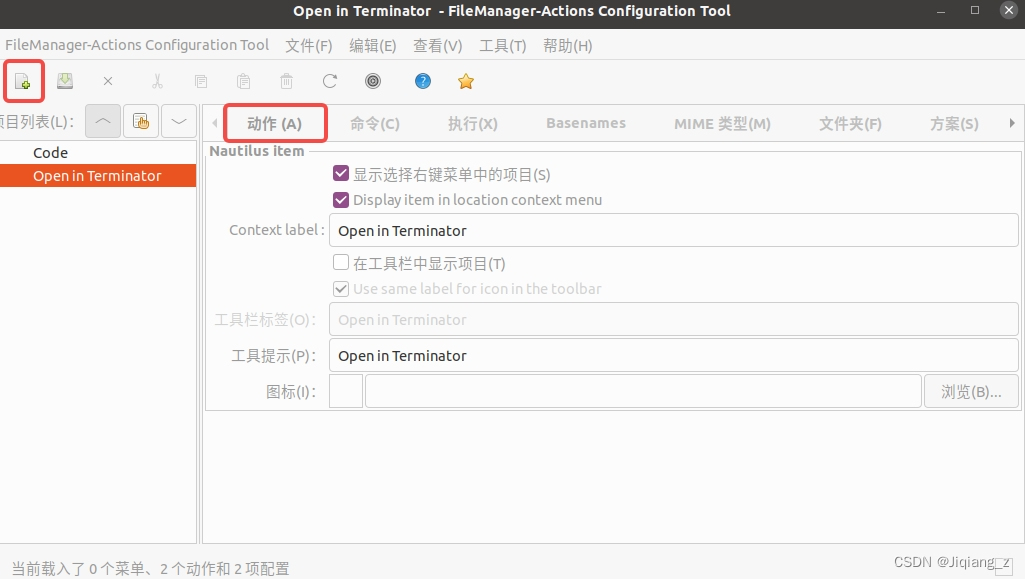Click the hand-pointer sort button in item list
1025x579 pixels.
[141, 122]
